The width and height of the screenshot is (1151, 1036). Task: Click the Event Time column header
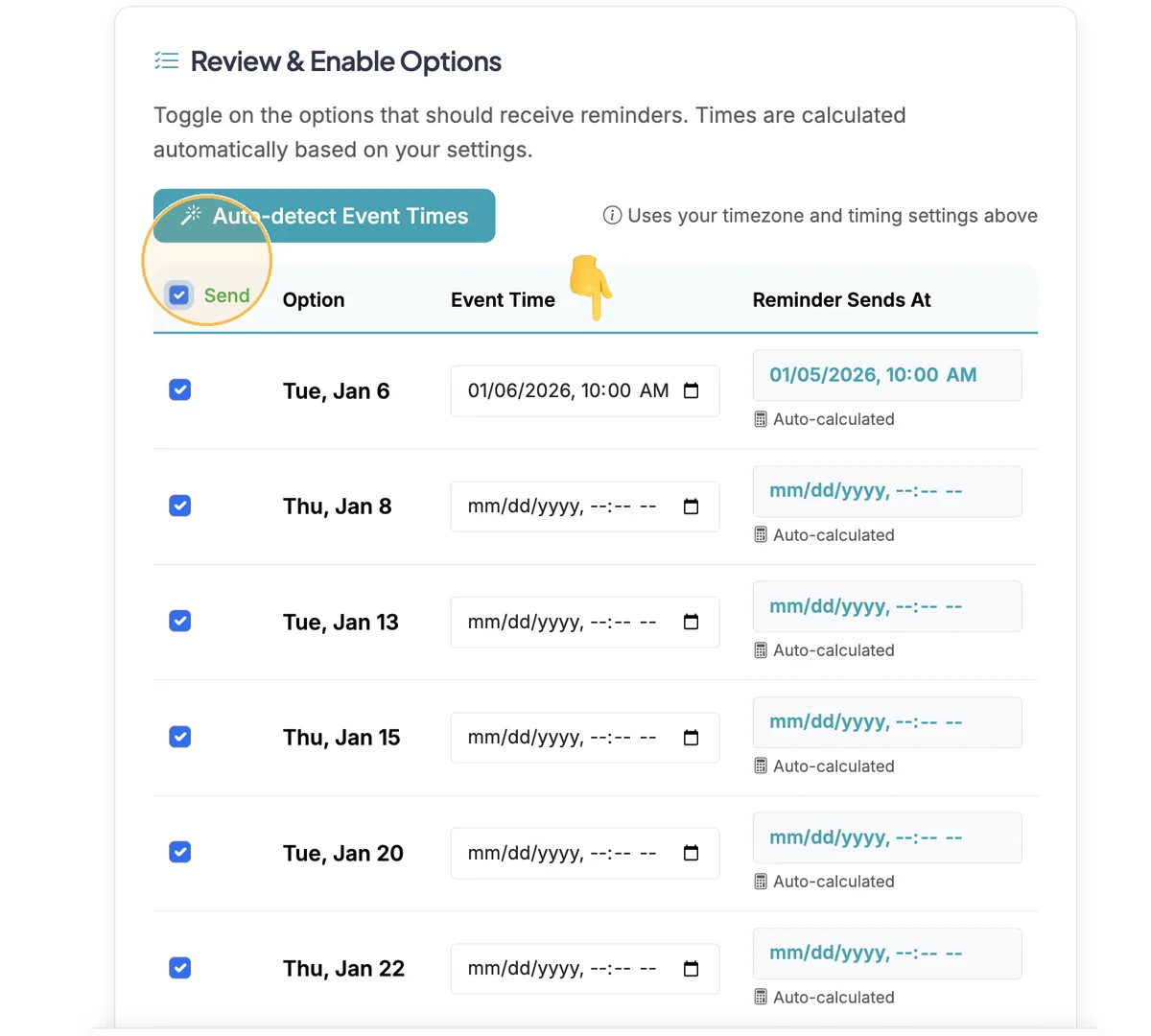503,300
